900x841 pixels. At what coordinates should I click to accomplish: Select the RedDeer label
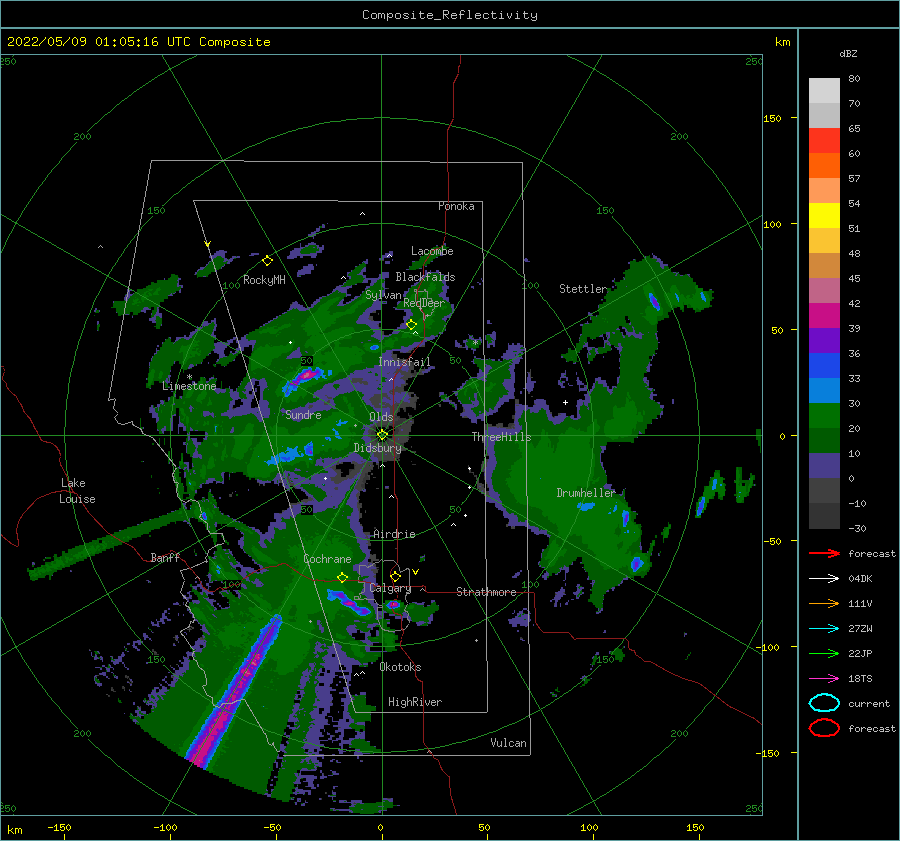[424, 303]
